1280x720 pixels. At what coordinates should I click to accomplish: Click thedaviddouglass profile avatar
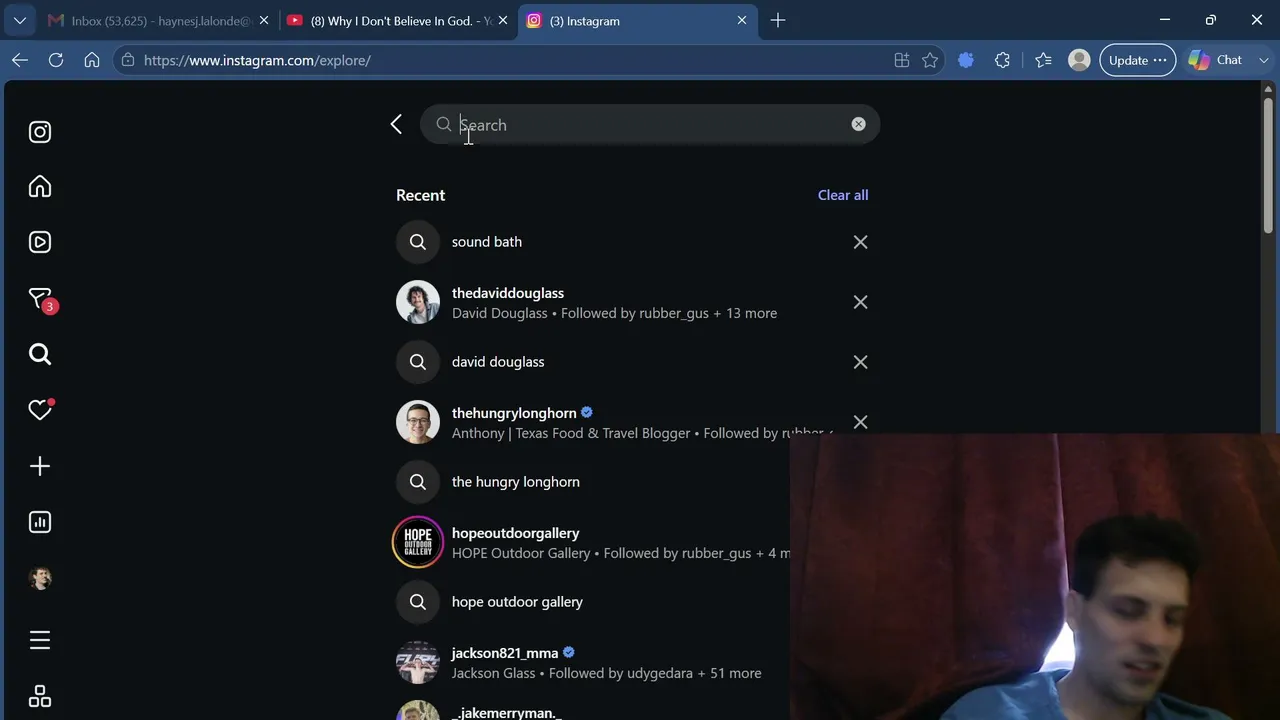pos(418,302)
